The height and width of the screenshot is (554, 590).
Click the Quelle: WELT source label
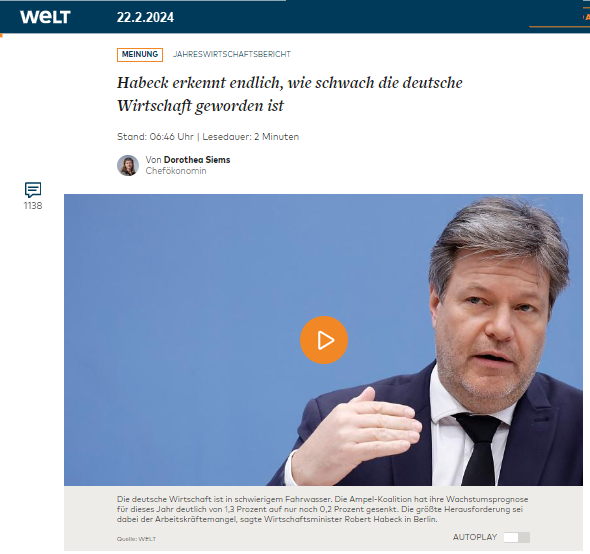136,539
